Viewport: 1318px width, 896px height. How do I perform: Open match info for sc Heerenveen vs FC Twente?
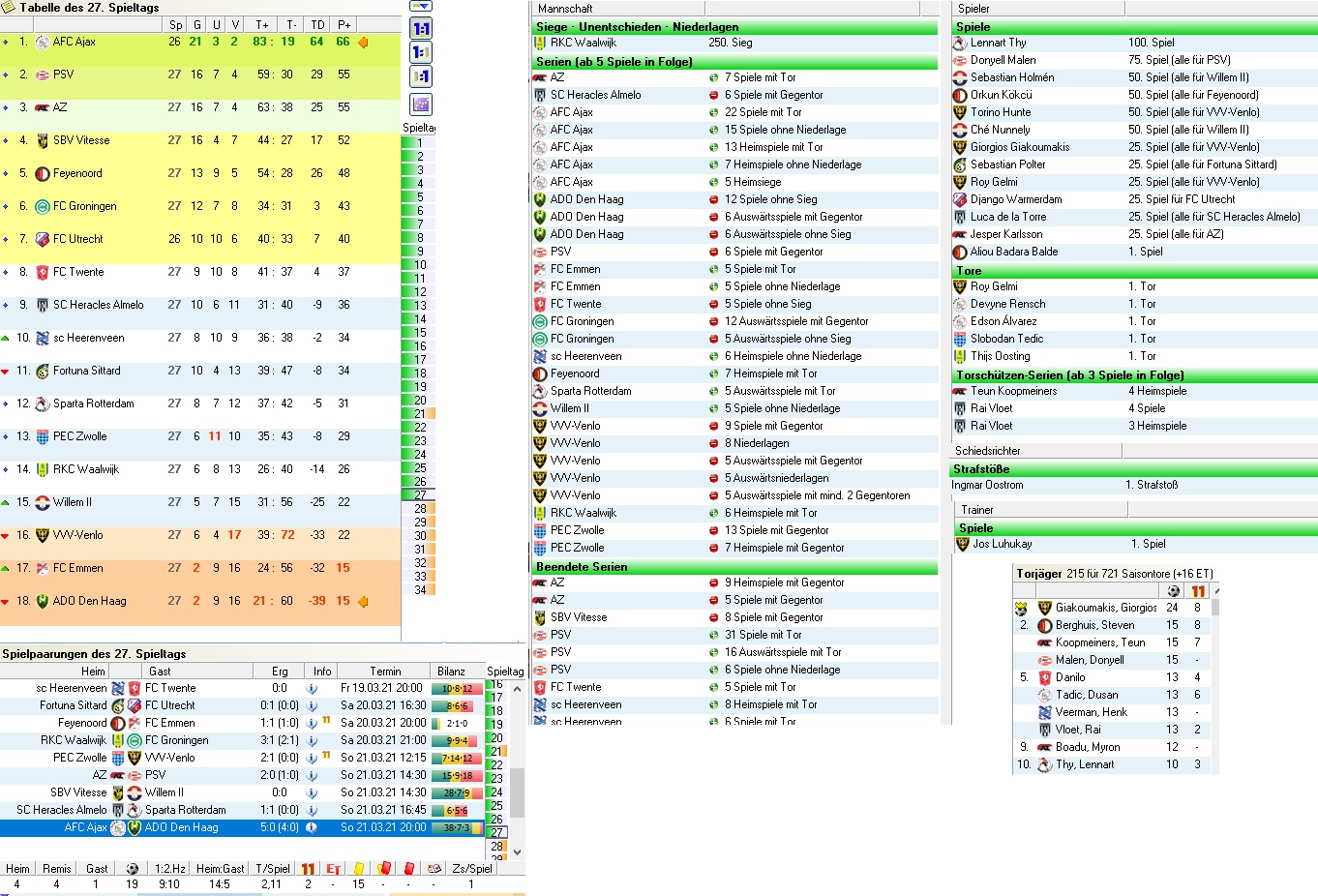pyautogui.click(x=312, y=688)
